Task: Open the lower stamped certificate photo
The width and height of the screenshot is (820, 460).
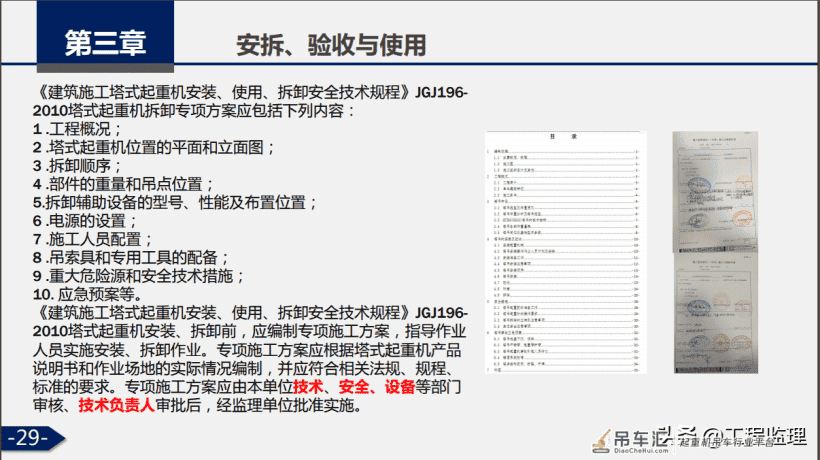Action: click(x=715, y=314)
